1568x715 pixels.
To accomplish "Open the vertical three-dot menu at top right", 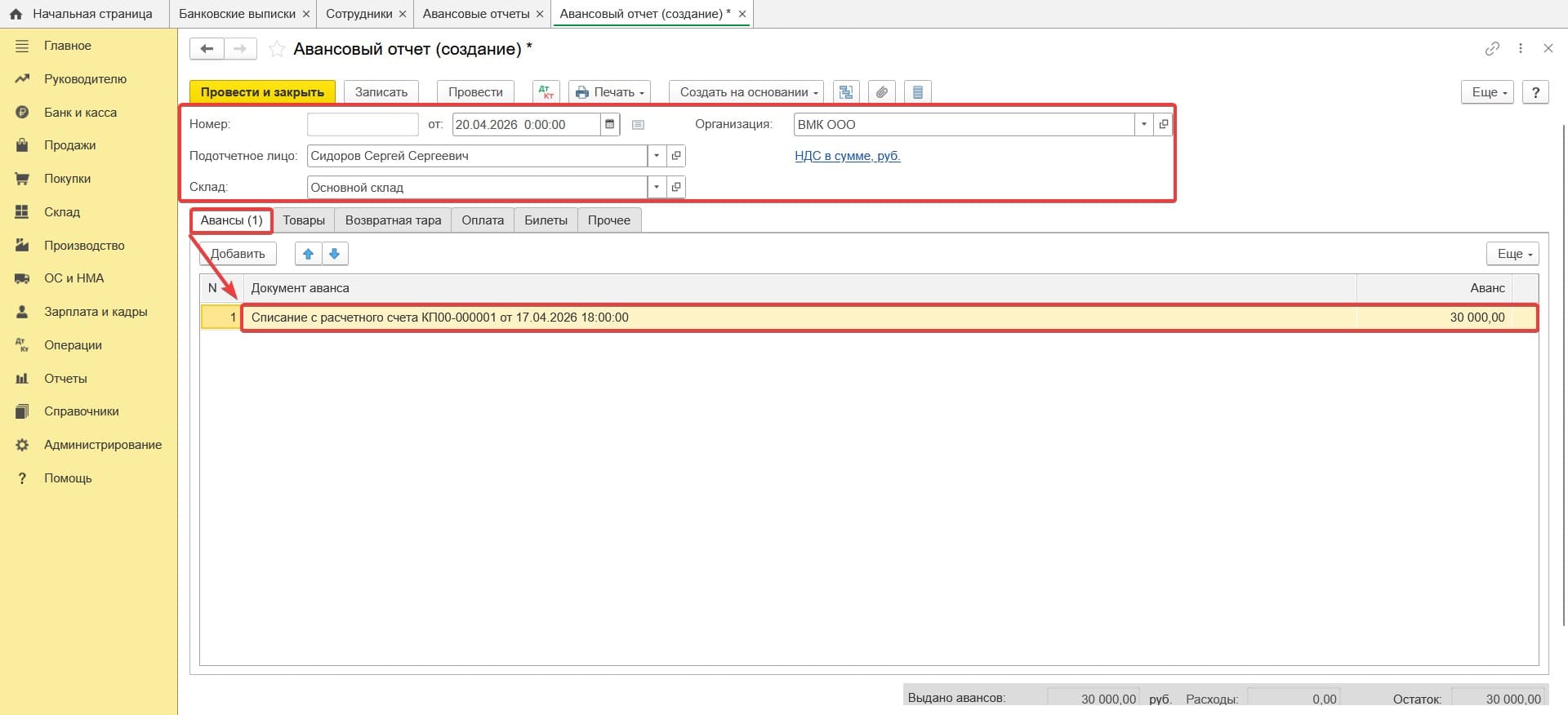I will coord(1521,49).
